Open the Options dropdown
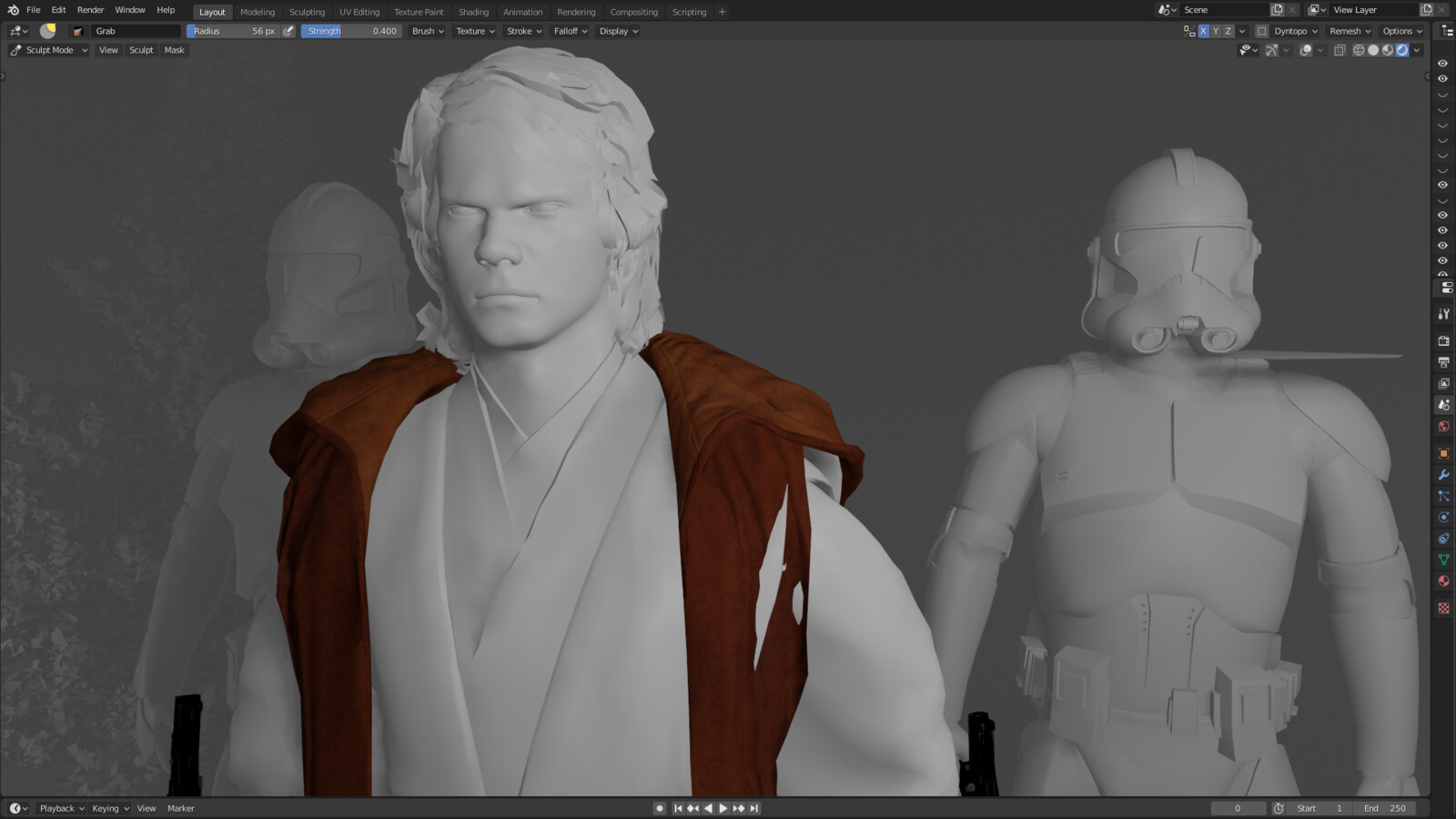1456x819 pixels. click(x=1402, y=31)
